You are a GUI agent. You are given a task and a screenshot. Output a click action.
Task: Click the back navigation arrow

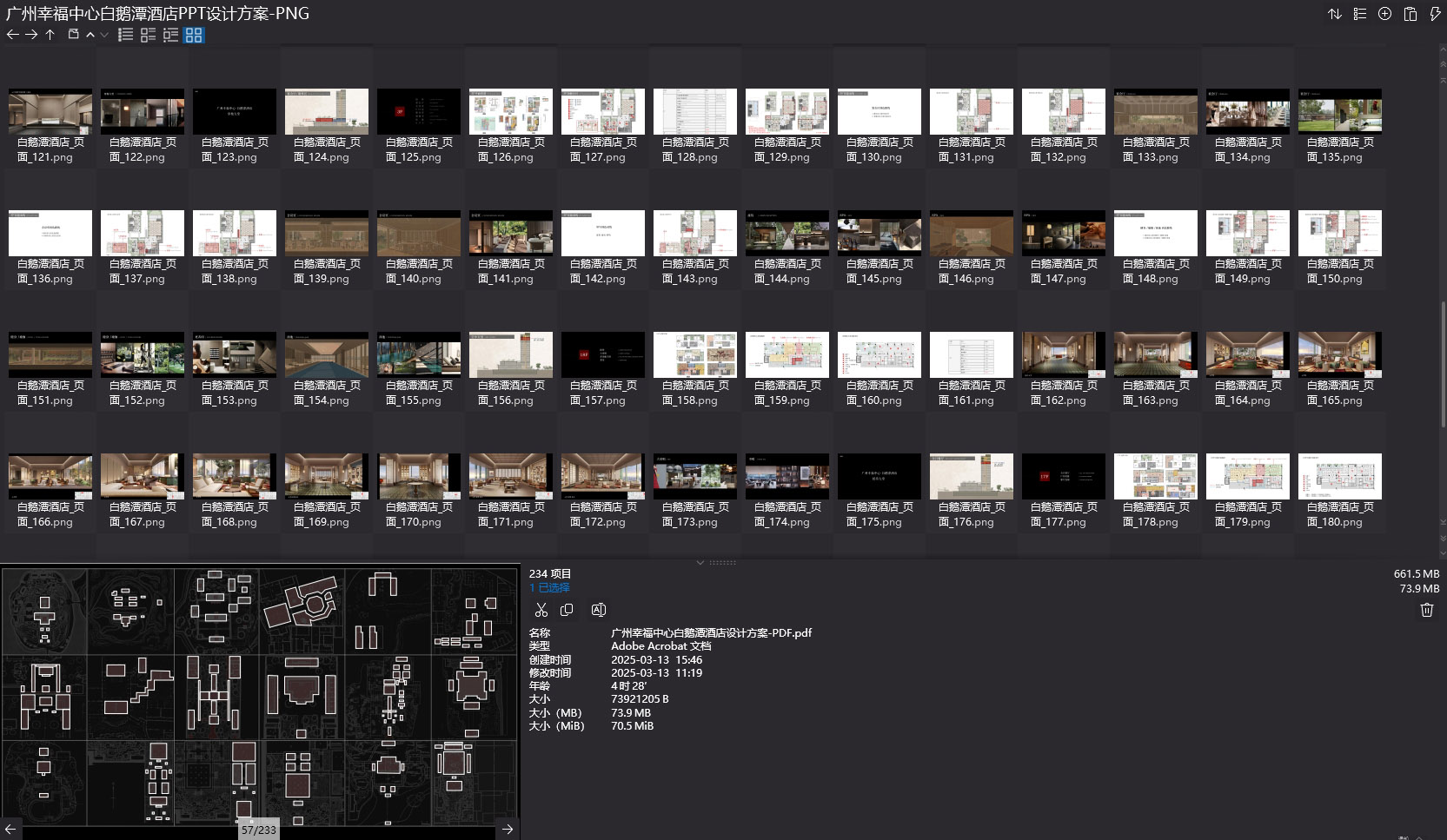coord(12,35)
